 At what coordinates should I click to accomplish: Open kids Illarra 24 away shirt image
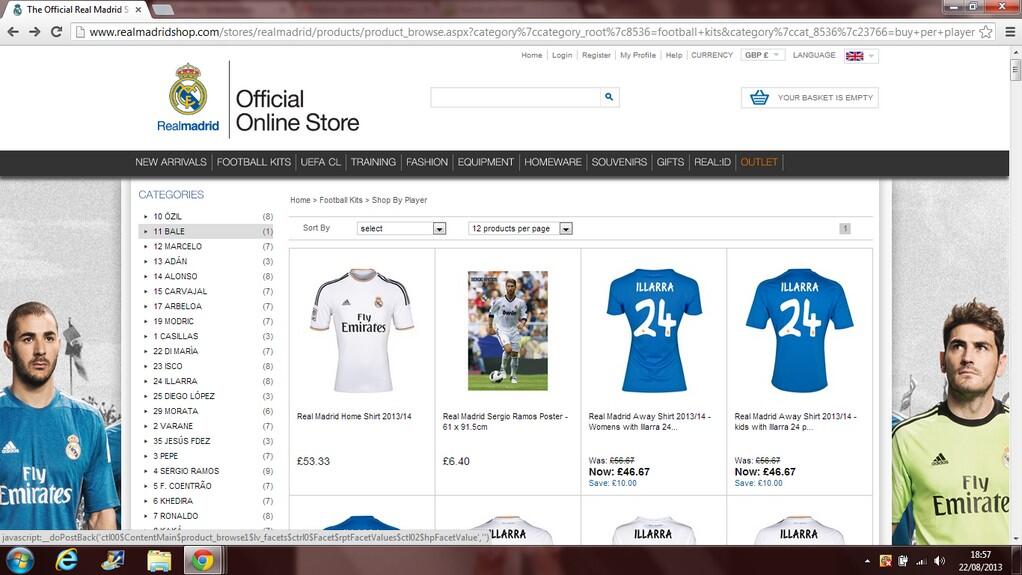799,330
